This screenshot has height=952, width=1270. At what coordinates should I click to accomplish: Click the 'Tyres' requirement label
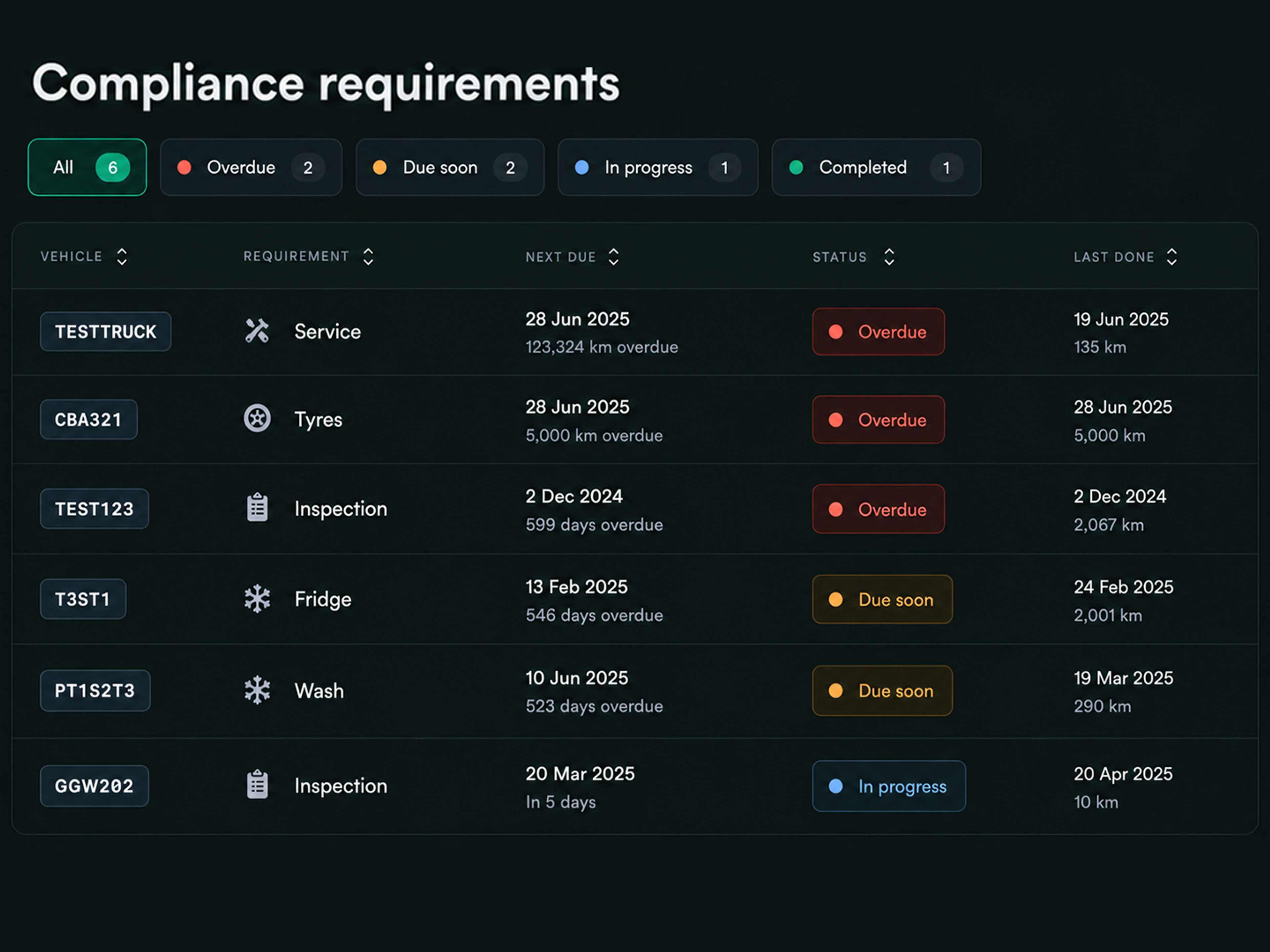[x=318, y=419]
